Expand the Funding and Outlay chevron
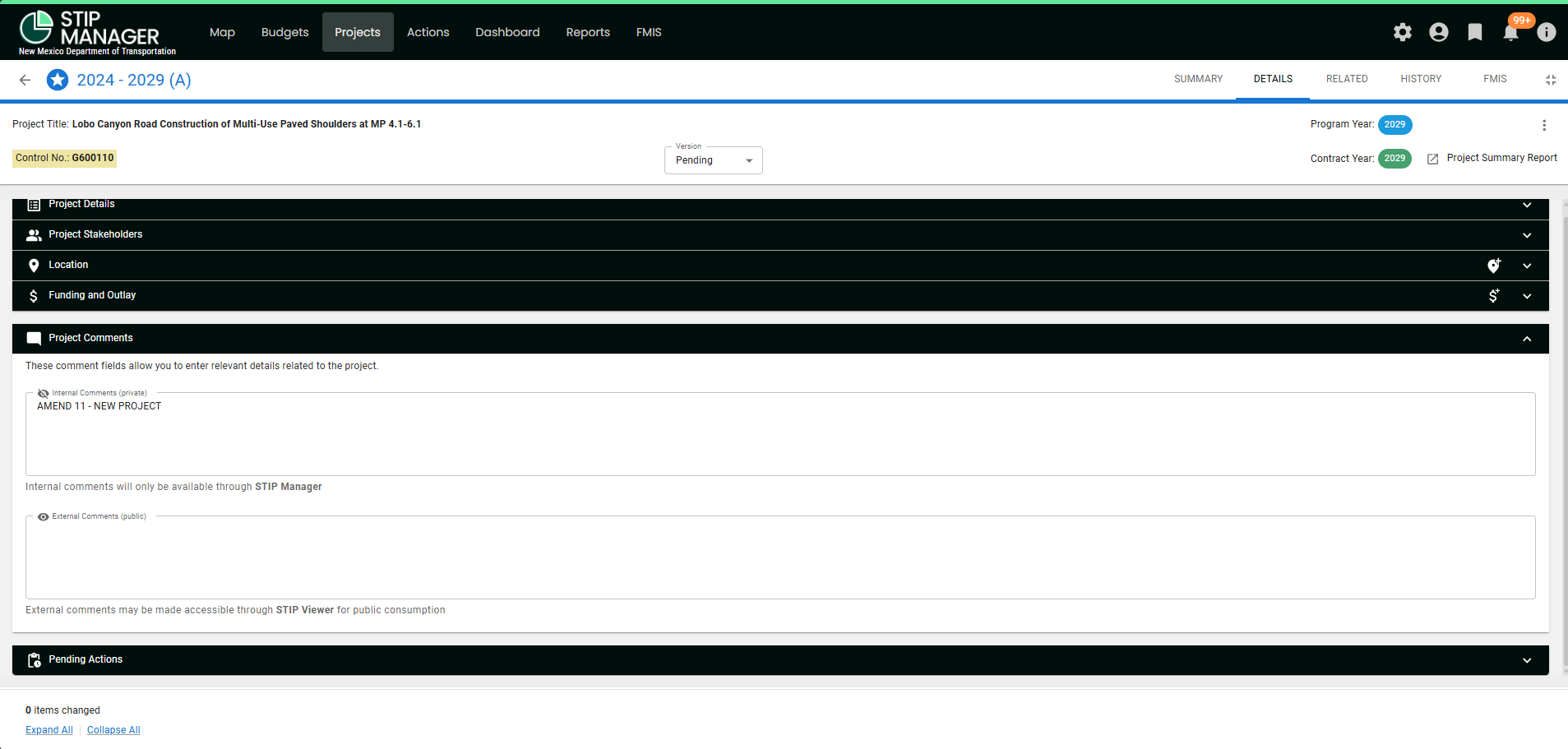1568x749 pixels. [x=1527, y=296]
